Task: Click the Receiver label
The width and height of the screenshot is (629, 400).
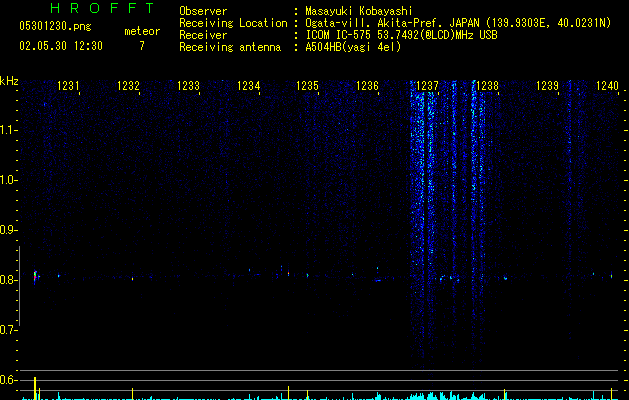Action: 203,35
